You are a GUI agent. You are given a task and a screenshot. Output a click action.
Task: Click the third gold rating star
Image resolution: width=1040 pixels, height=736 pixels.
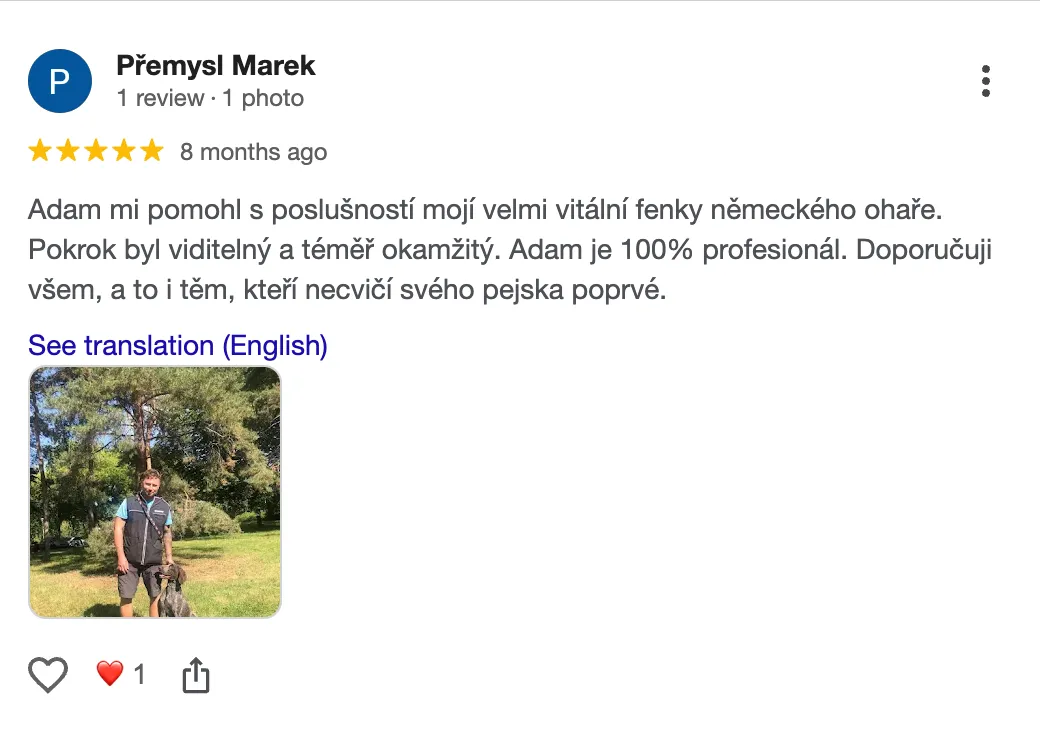[96, 151]
